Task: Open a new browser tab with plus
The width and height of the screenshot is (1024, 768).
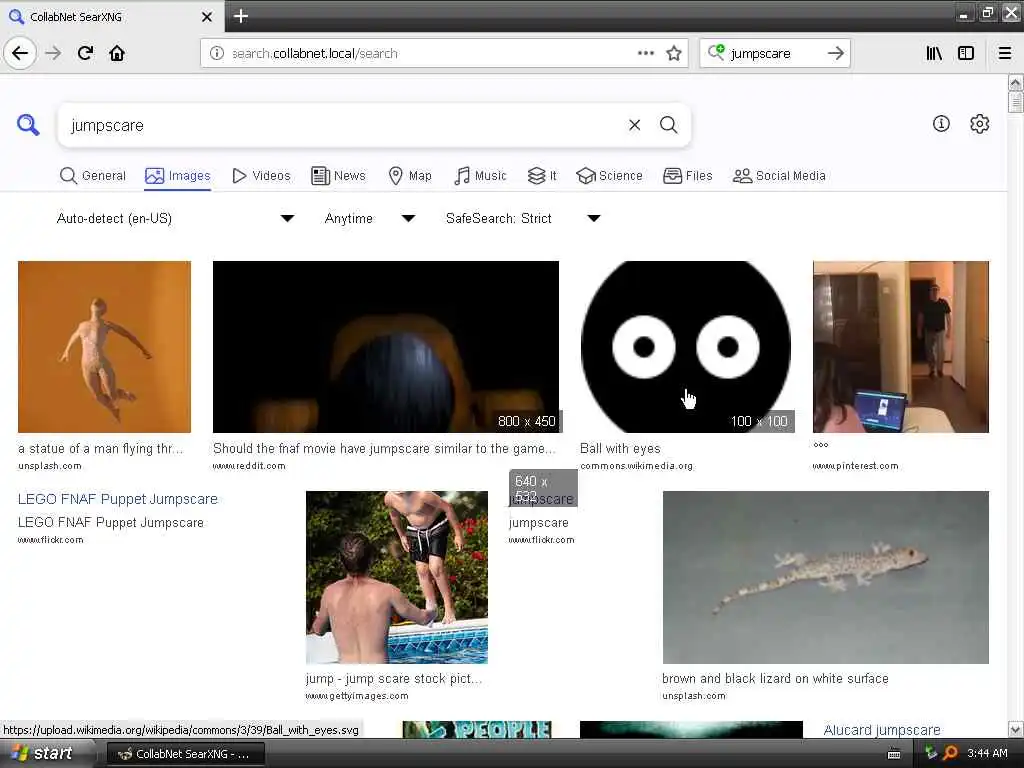Action: click(241, 16)
